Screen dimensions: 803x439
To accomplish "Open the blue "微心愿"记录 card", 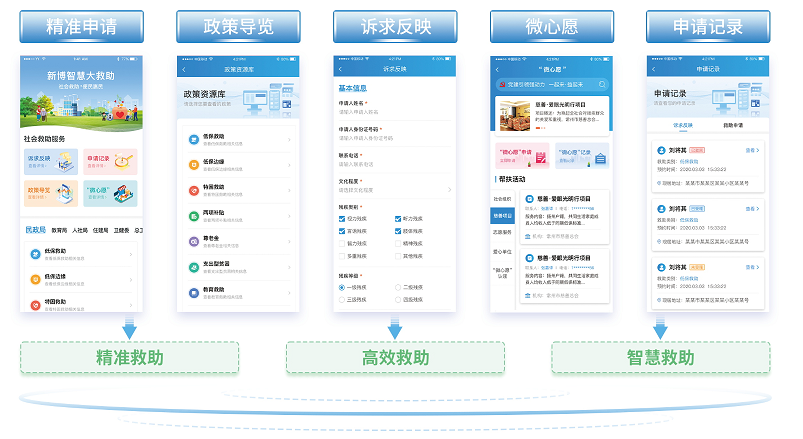I will (582, 156).
